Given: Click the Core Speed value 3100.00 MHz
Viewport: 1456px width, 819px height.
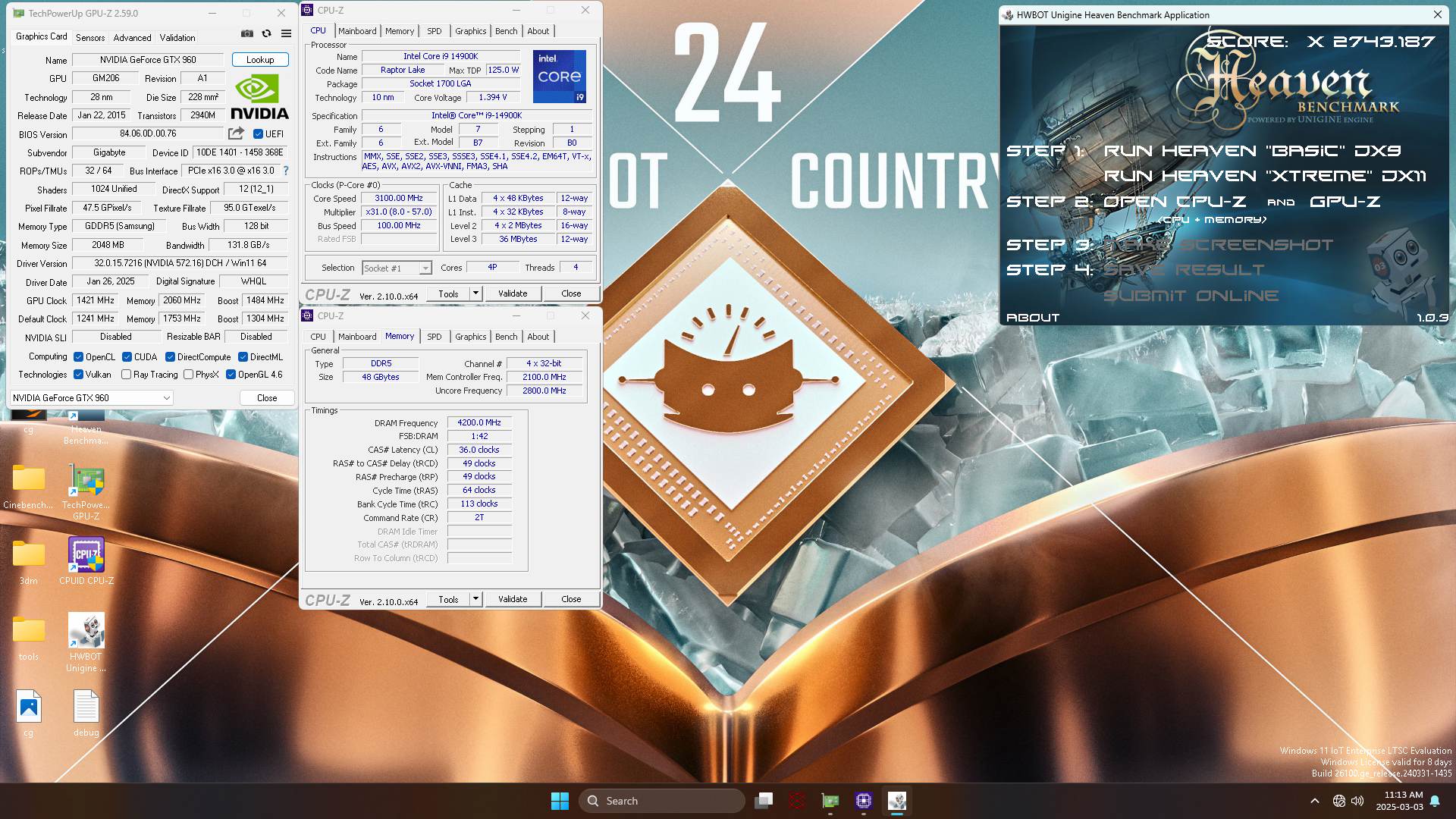Looking at the screenshot, I should (x=399, y=198).
